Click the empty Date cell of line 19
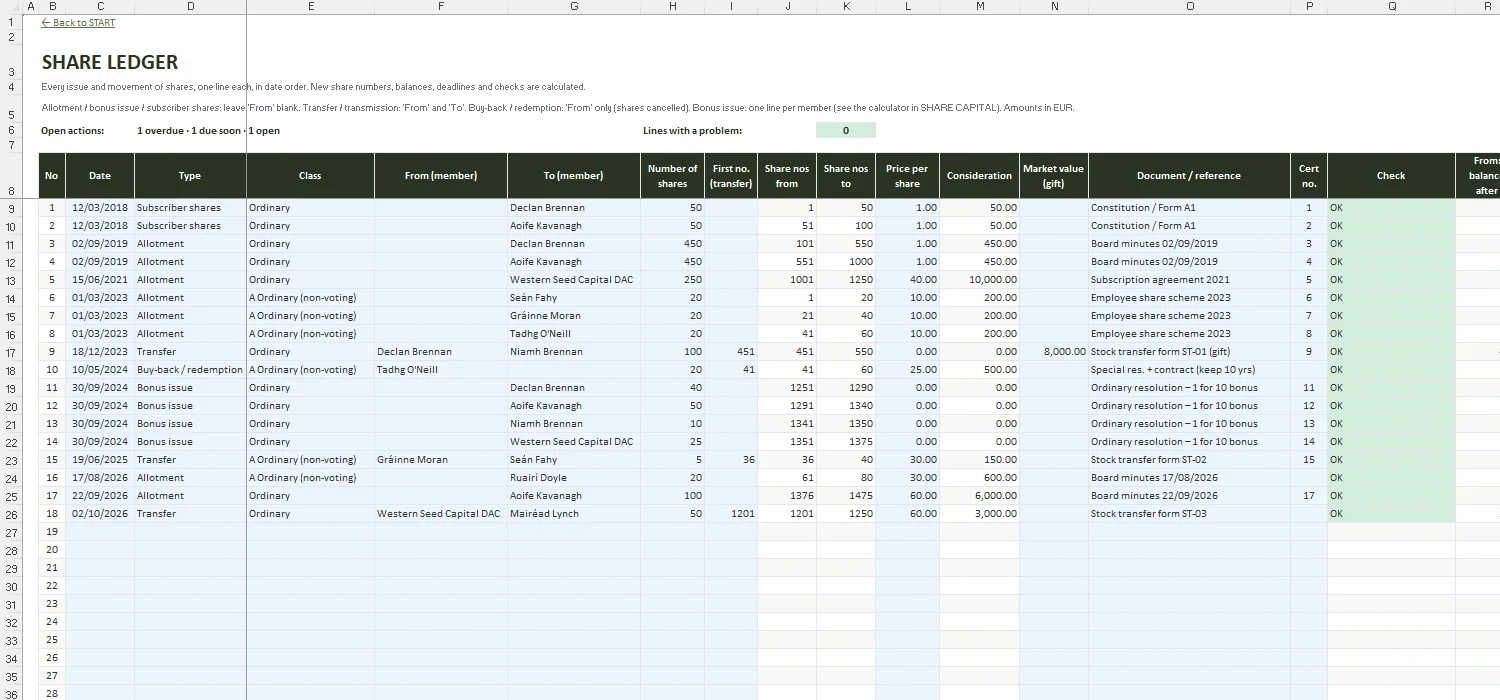Image resolution: width=1500 pixels, height=700 pixels. point(100,532)
